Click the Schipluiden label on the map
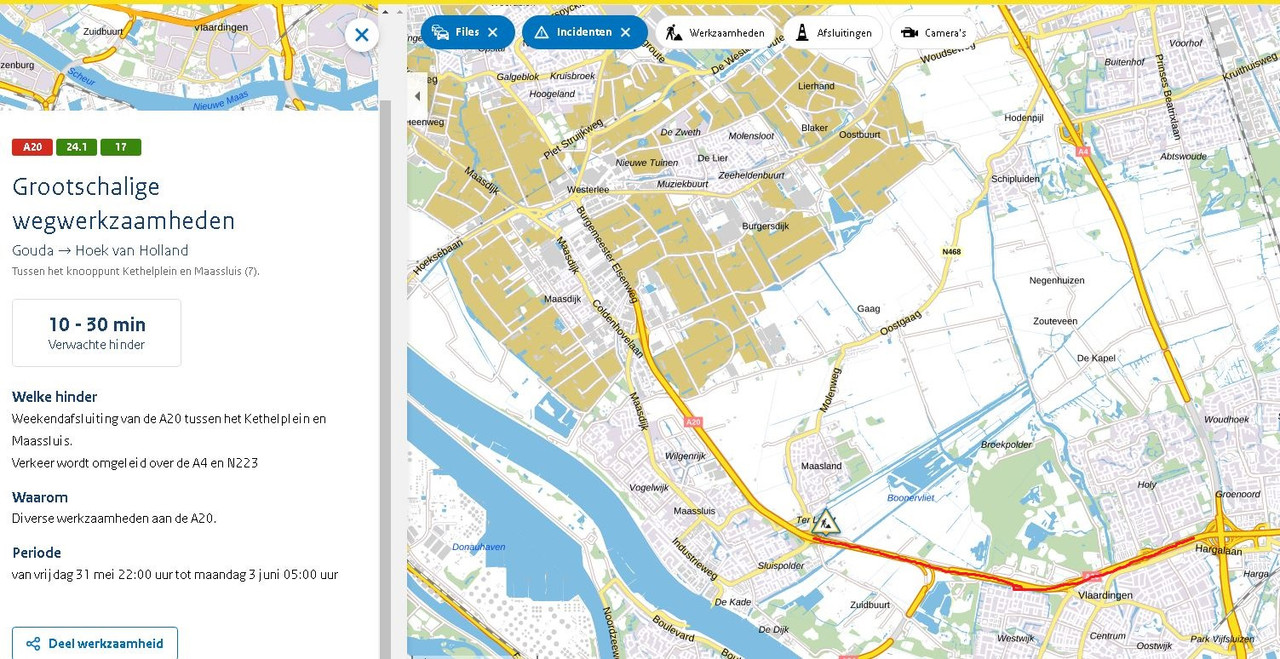 click(1016, 178)
